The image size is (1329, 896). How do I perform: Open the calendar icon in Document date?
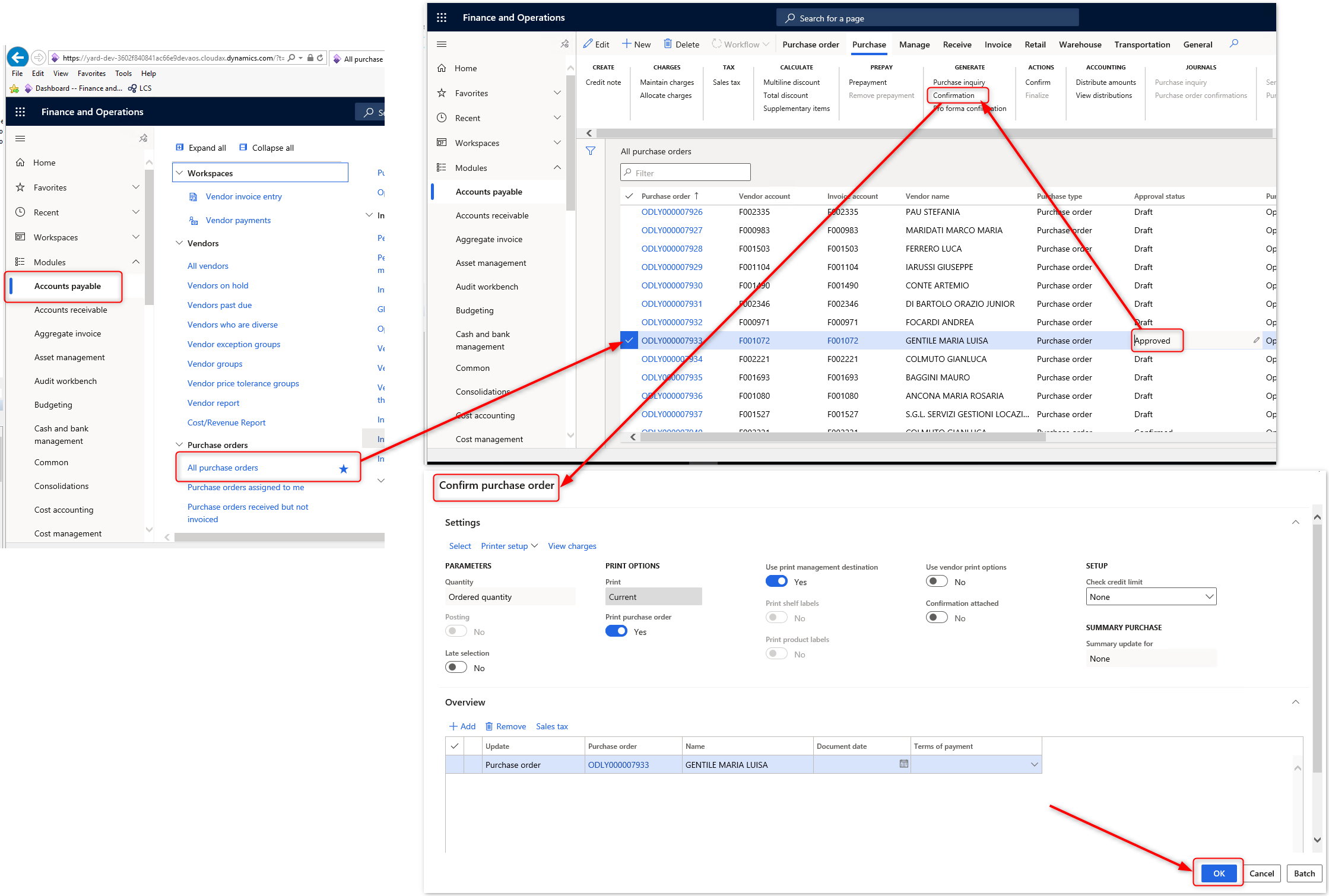(x=903, y=764)
